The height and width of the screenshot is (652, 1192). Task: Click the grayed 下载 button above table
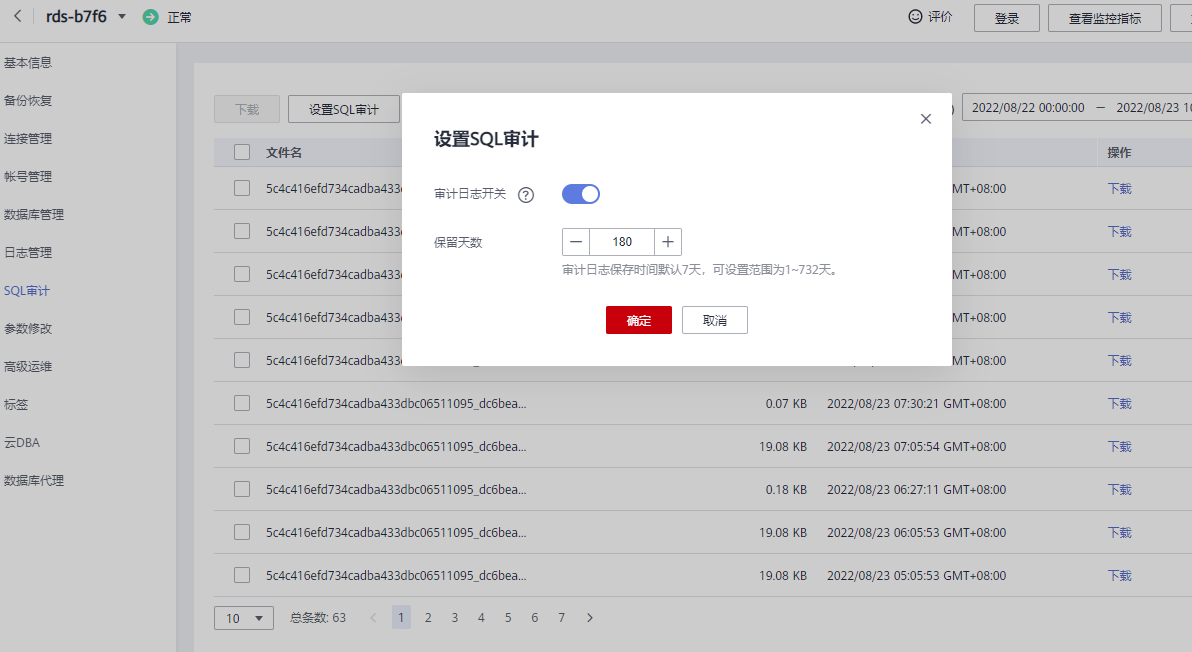tap(247, 109)
